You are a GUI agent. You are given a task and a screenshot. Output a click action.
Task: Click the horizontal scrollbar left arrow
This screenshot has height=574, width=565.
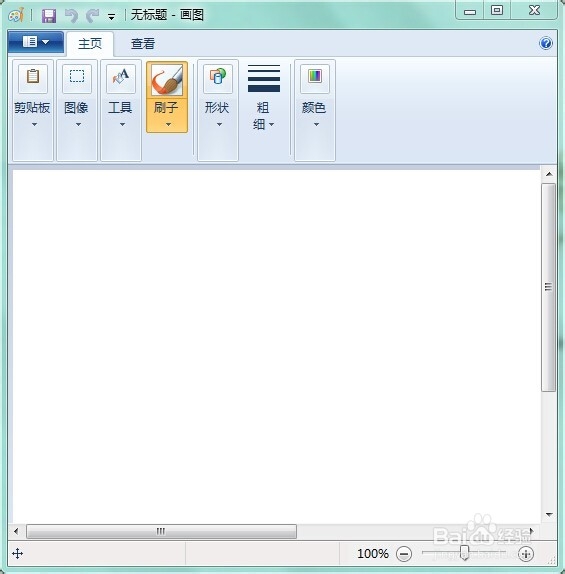pos(16,531)
